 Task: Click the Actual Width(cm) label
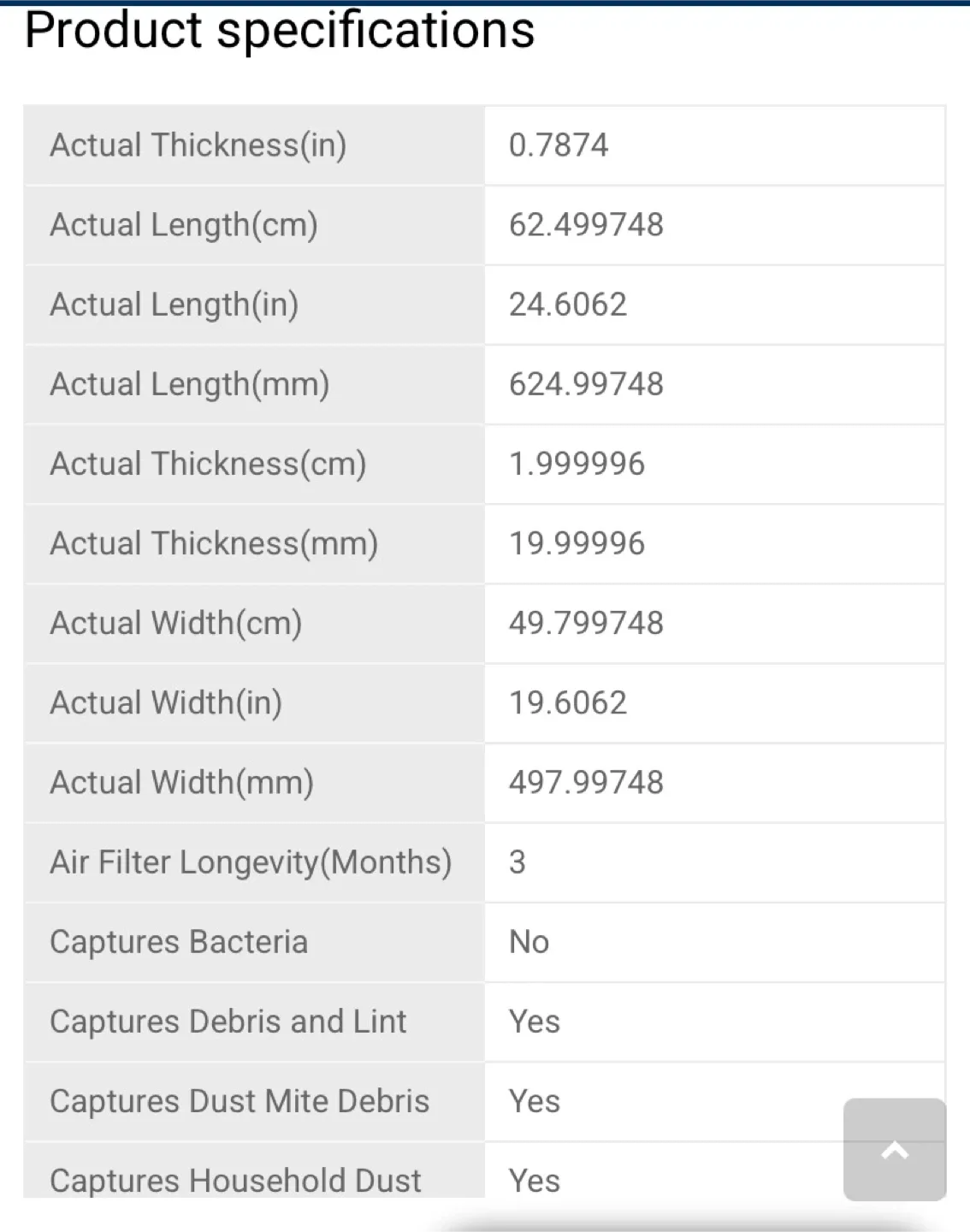point(176,623)
